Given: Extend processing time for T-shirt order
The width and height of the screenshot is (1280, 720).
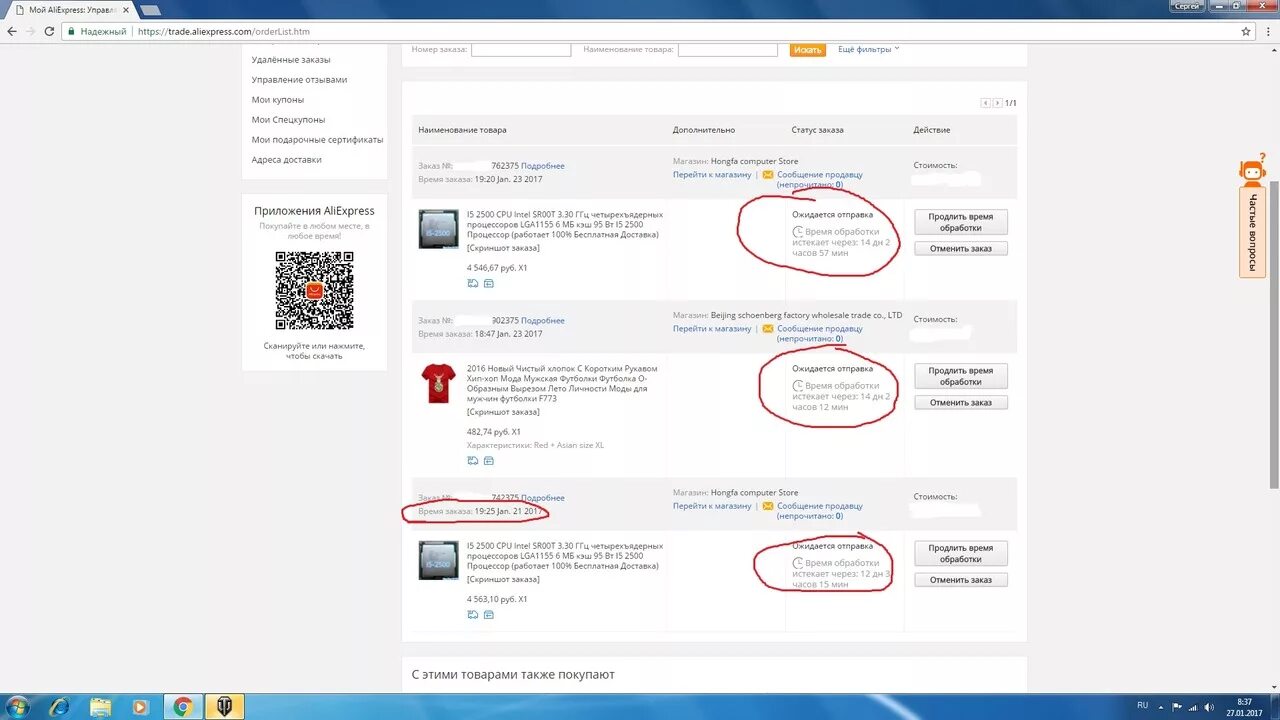Looking at the screenshot, I should coord(960,376).
